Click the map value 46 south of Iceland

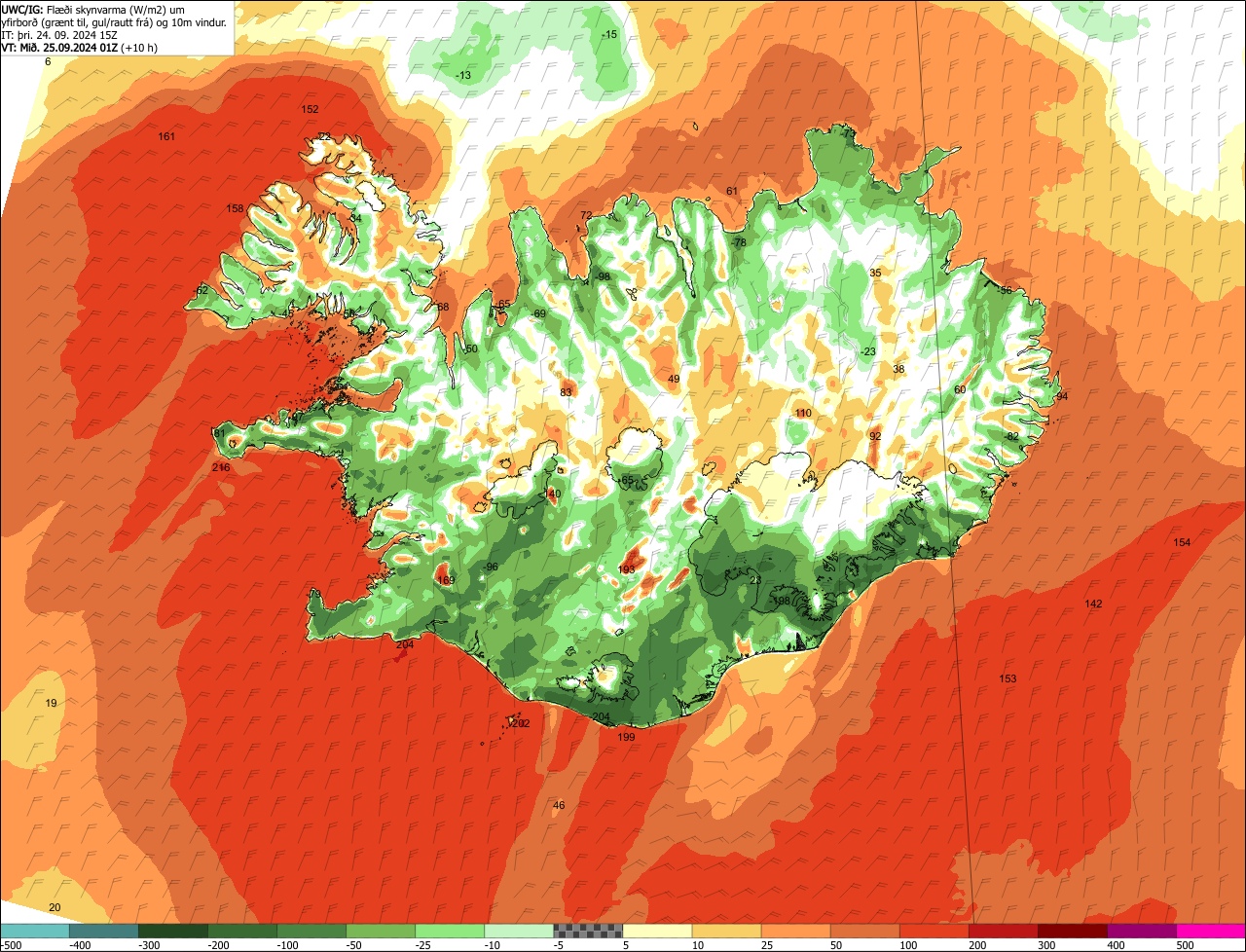pos(559,805)
